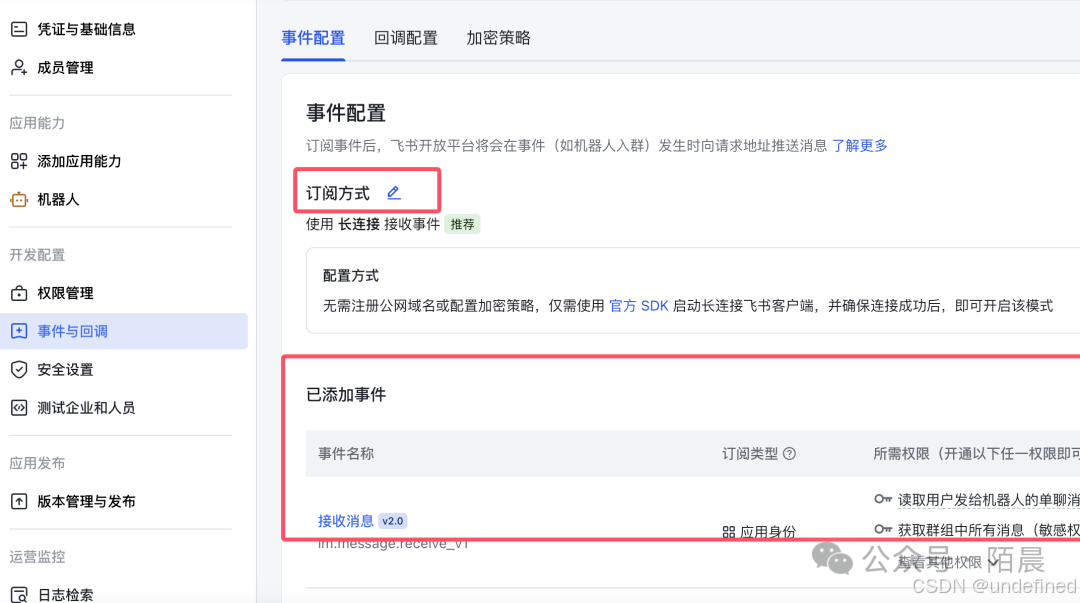Click the 成员管理 person-add icon
Screen dimensions: 1080x603
click(18, 67)
